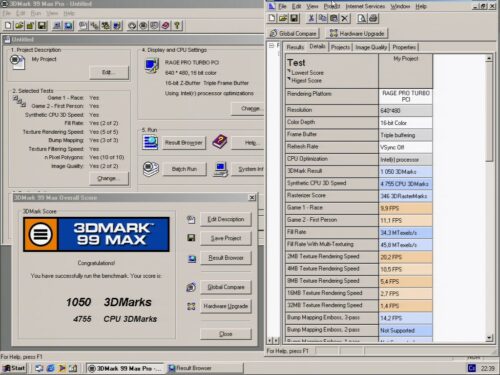500x375 pixels.
Task: Click New project icon in 3DMark toolbar
Action: (x=8, y=25)
